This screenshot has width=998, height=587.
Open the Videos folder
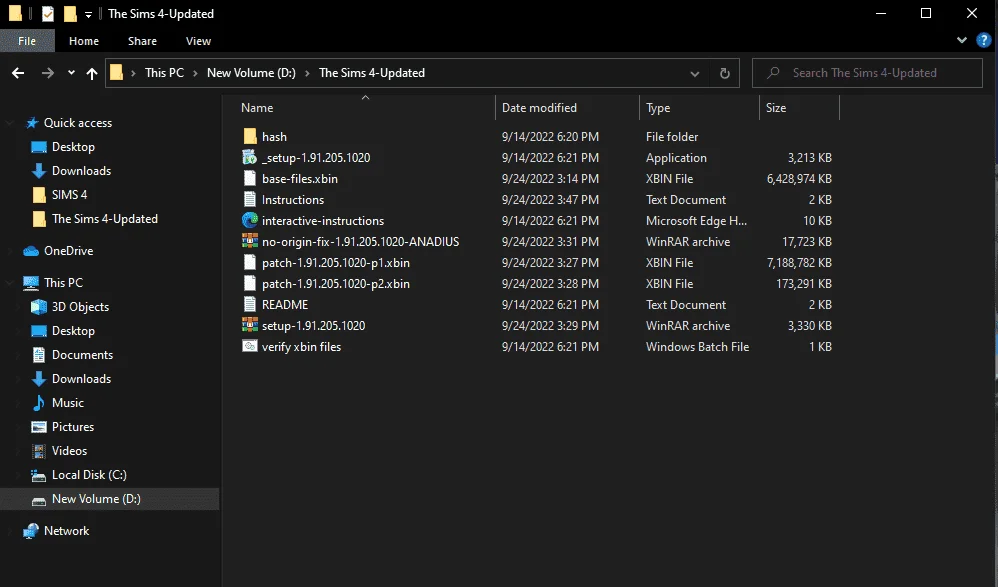(69, 451)
